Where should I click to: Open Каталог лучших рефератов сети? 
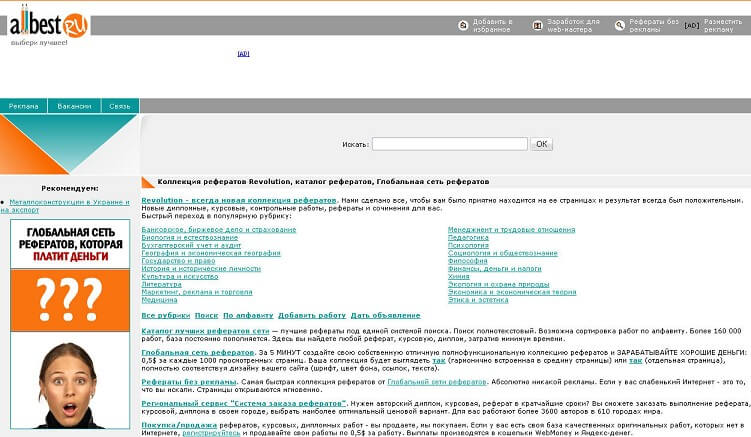pos(205,331)
